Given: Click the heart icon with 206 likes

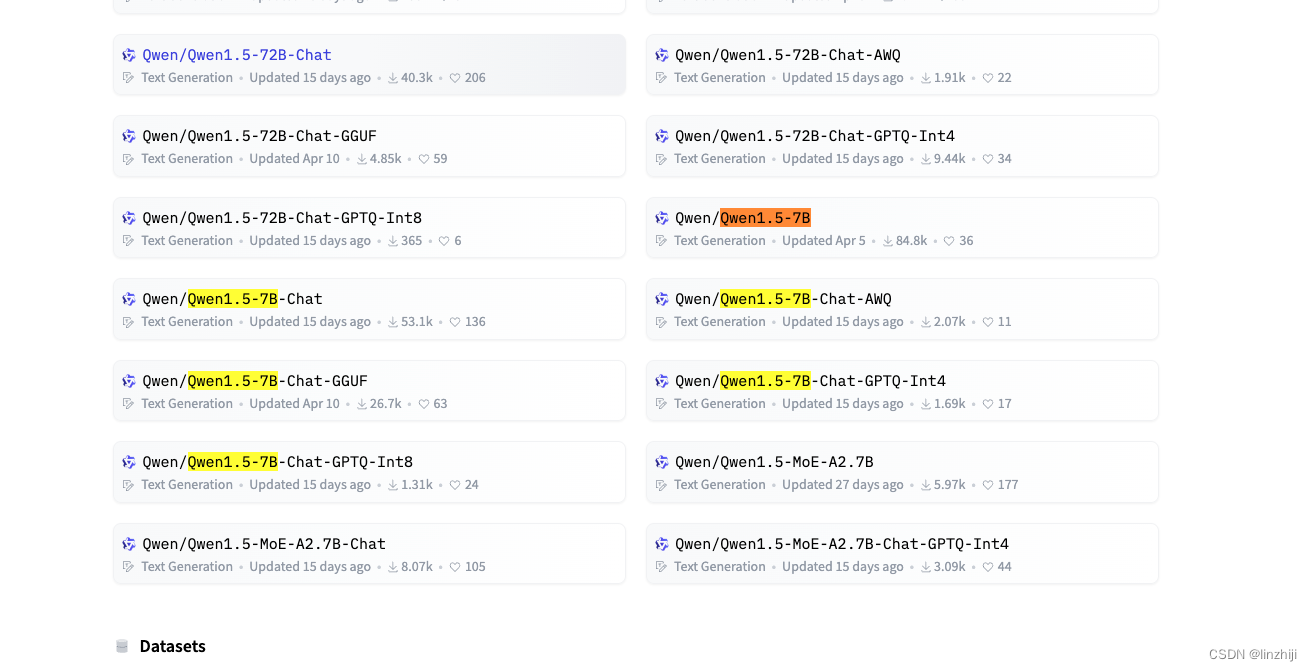Looking at the screenshot, I should click(x=455, y=78).
